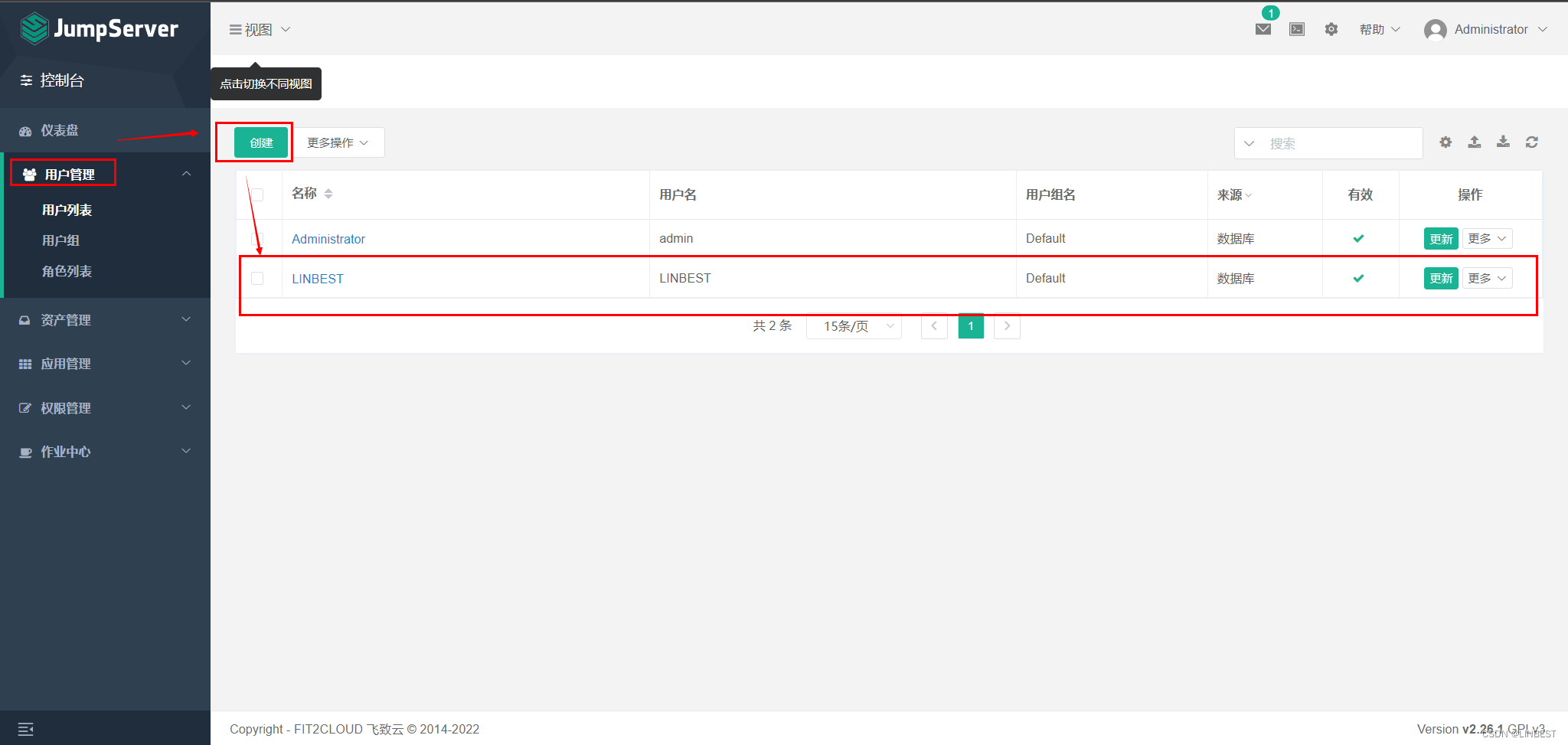The image size is (1568, 745).
Task: Check the checkbox for user LINBEST
Action: [258, 278]
